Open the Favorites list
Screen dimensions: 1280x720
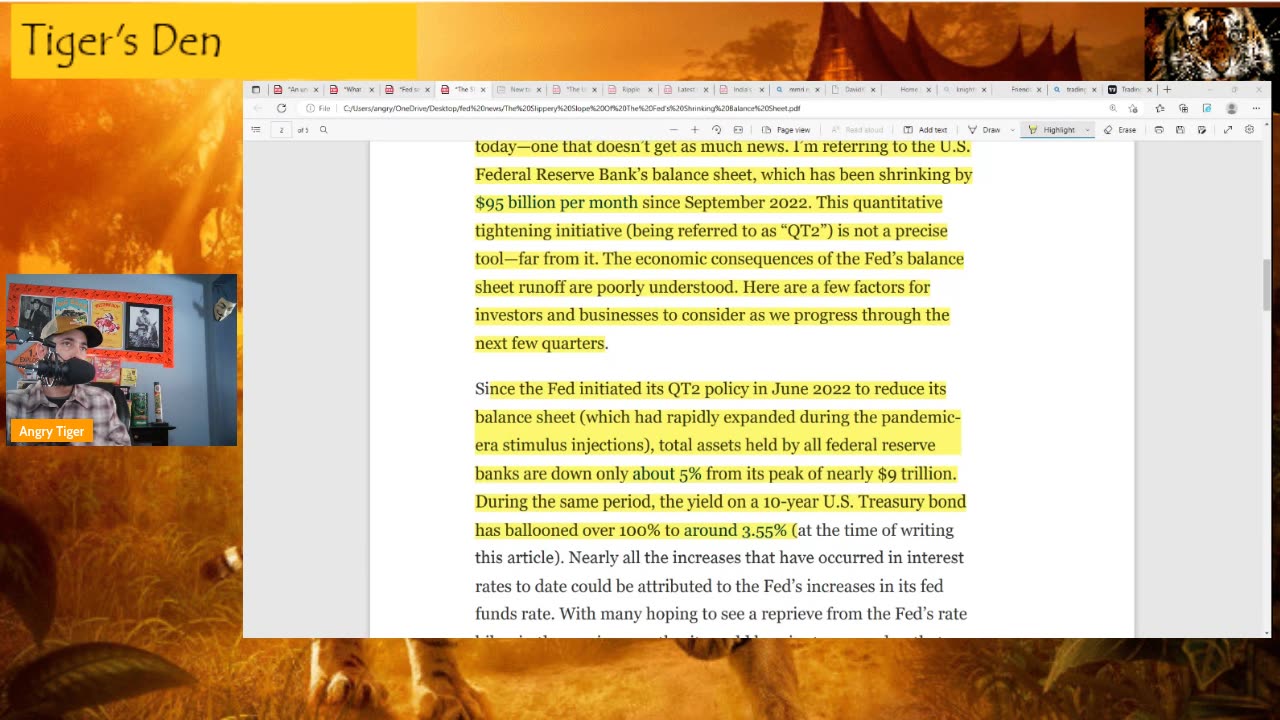(1160, 108)
